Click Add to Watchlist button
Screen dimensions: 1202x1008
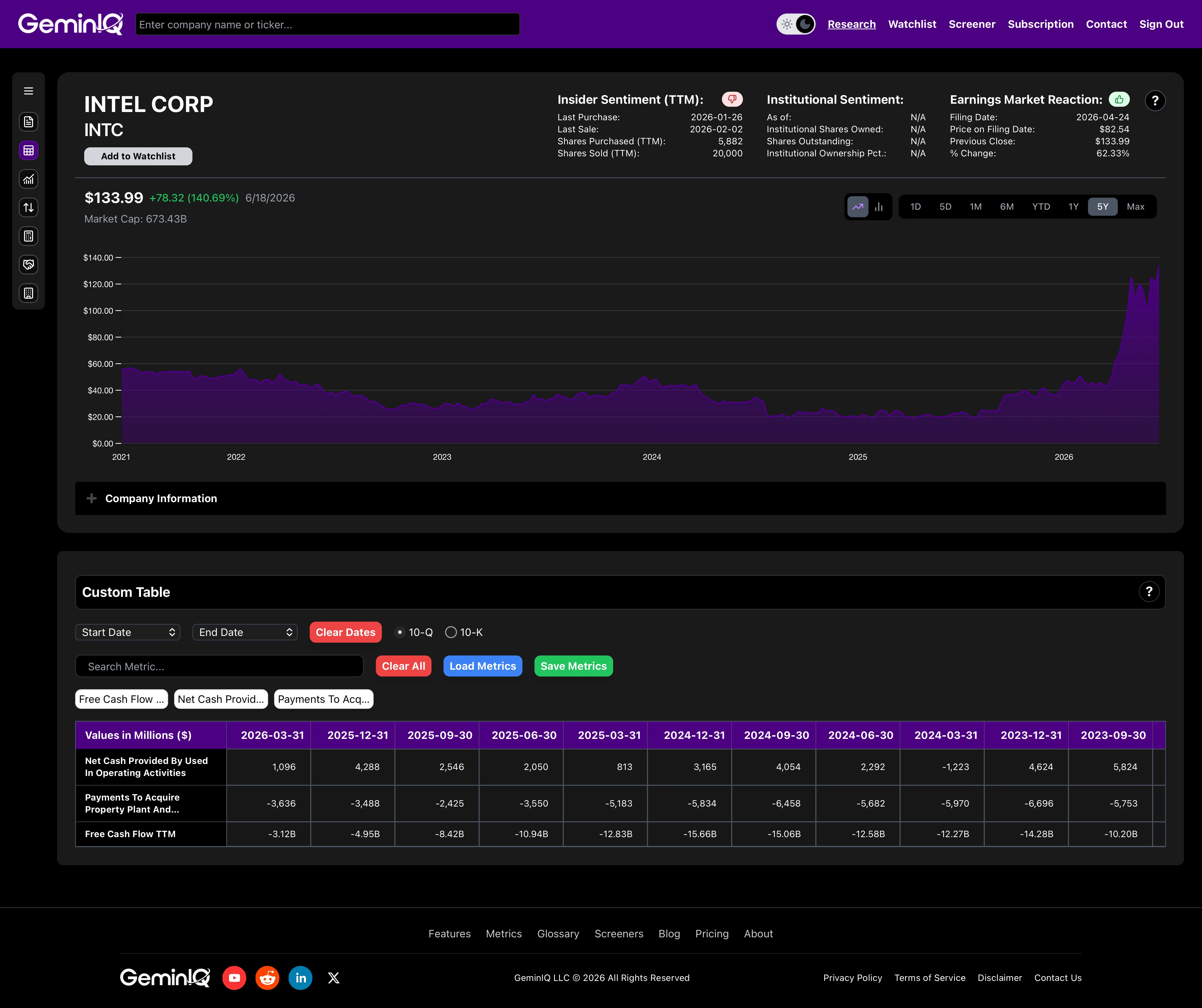pyautogui.click(x=138, y=156)
